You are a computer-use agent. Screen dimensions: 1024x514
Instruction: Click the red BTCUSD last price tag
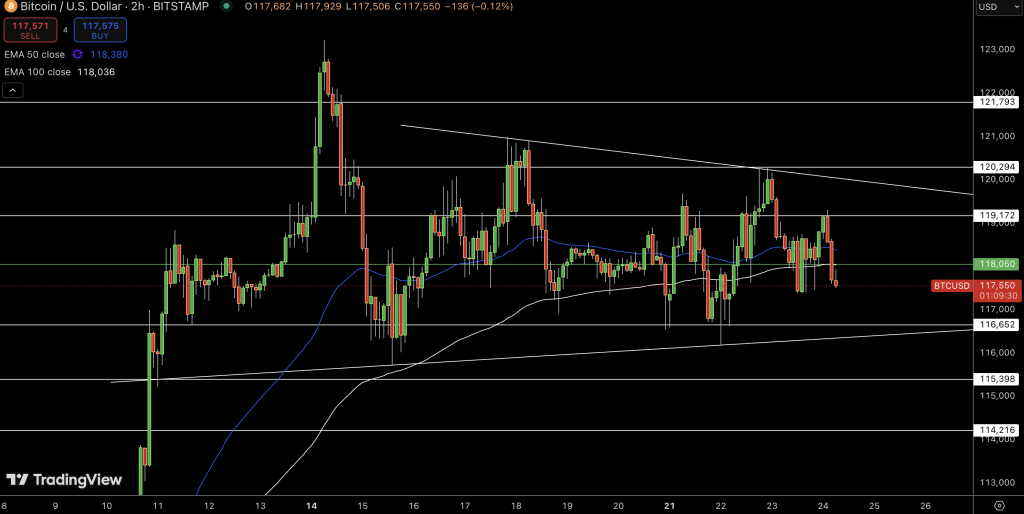point(952,286)
